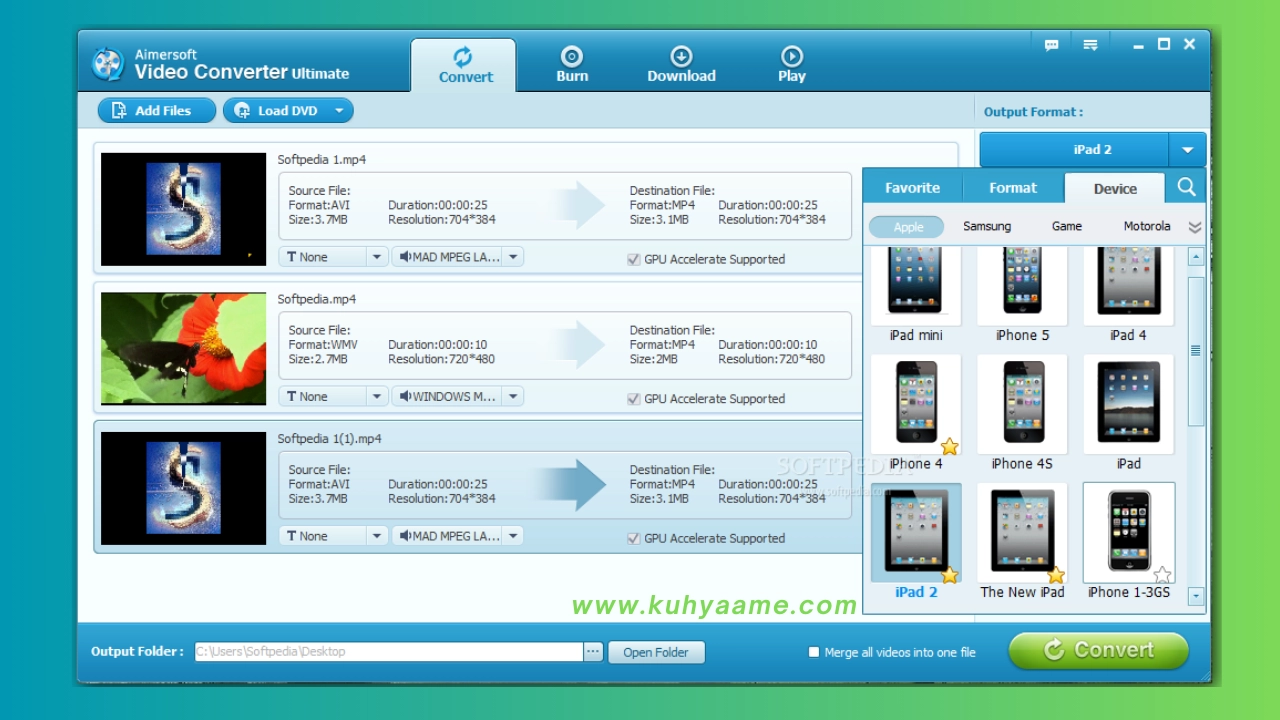Open the Download tab
Viewport: 1280px width, 720px height.
tap(681, 65)
